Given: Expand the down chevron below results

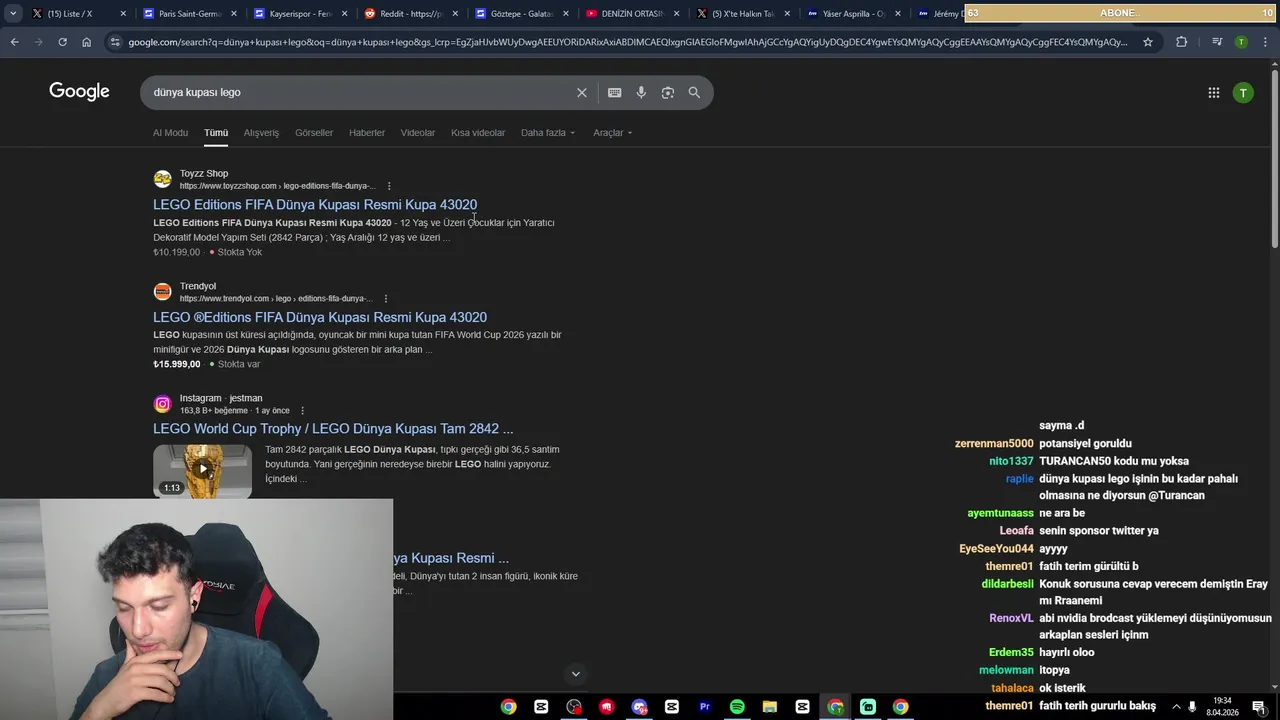Looking at the screenshot, I should pyautogui.click(x=575, y=674).
